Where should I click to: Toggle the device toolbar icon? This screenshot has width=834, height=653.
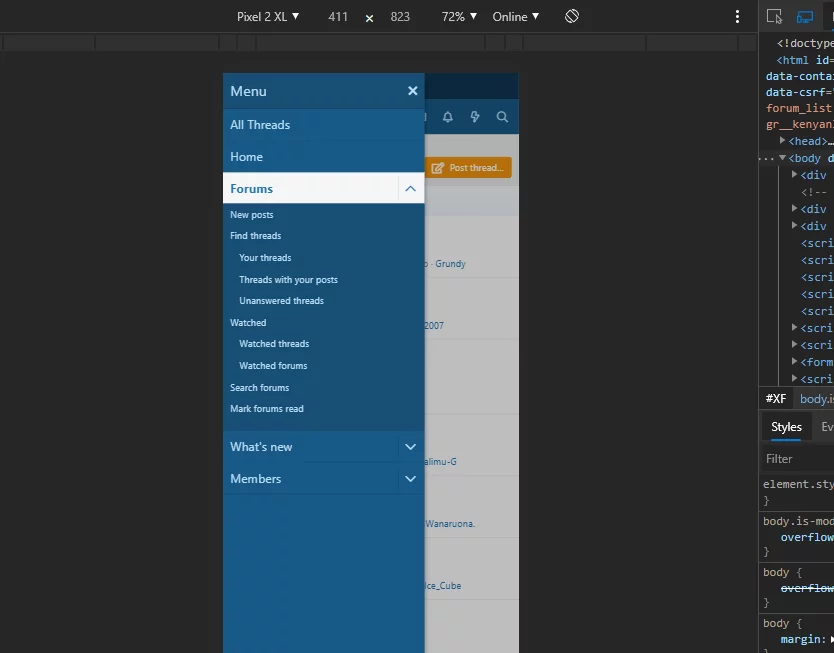pos(805,16)
